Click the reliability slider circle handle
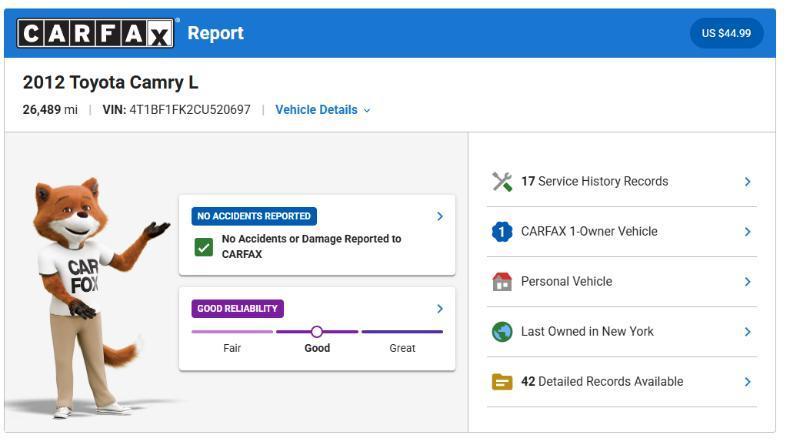This screenshot has height=445, width=800. point(317,332)
